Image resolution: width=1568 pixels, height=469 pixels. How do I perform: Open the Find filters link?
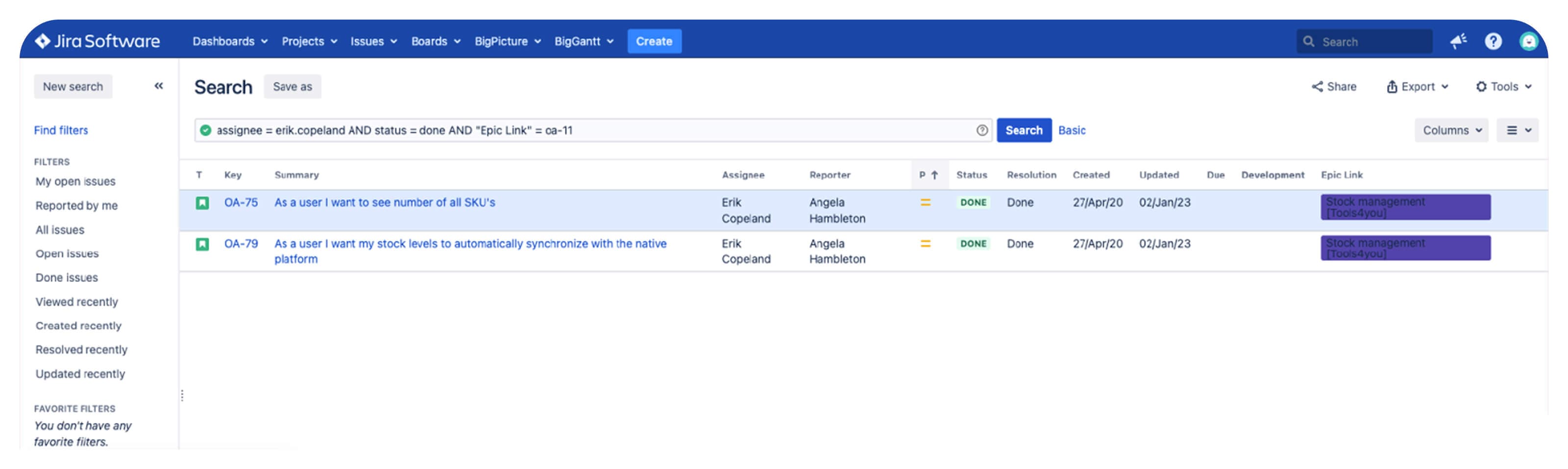tap(61, 130)
